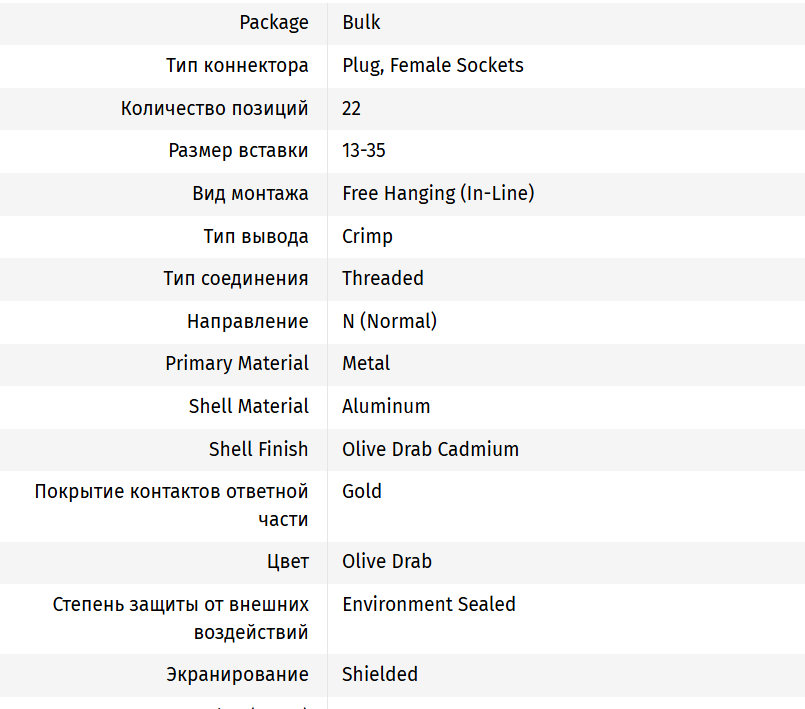The width and height of the screenshot is (805, 709).
Task: Click the Gold contact plating value
Action: [x=361, y=491]
